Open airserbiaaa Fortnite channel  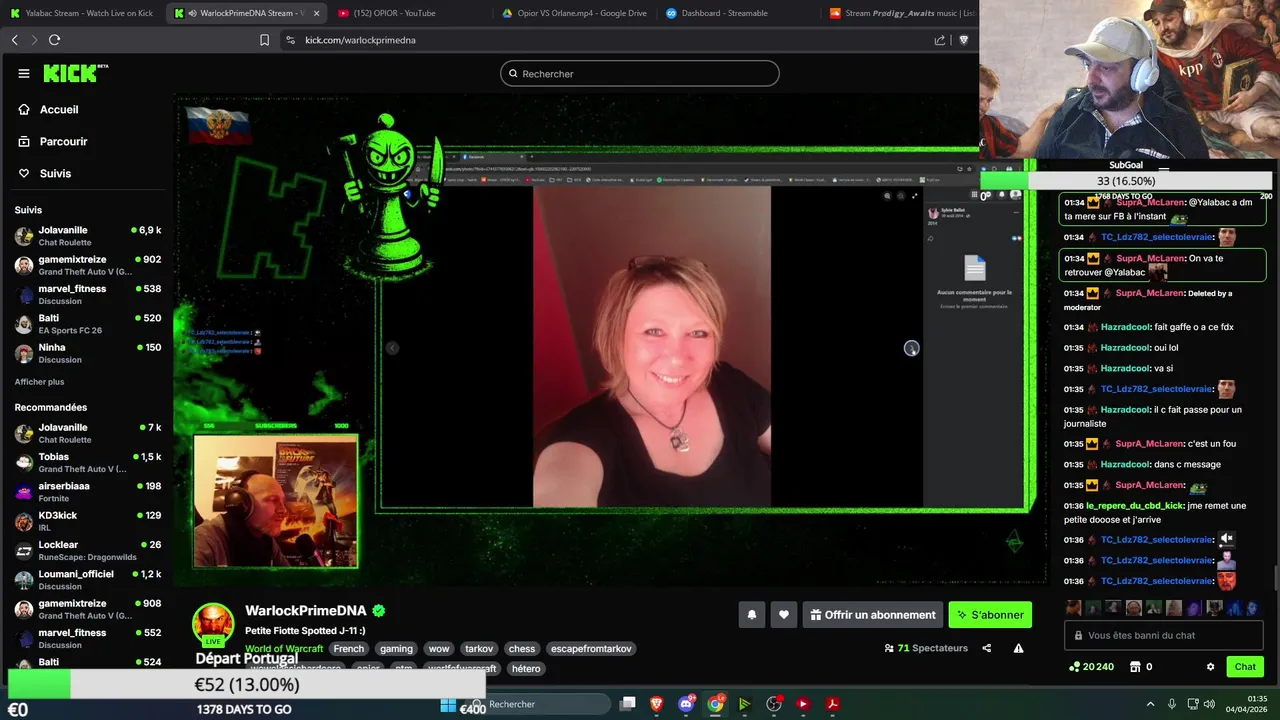point(87,491)
